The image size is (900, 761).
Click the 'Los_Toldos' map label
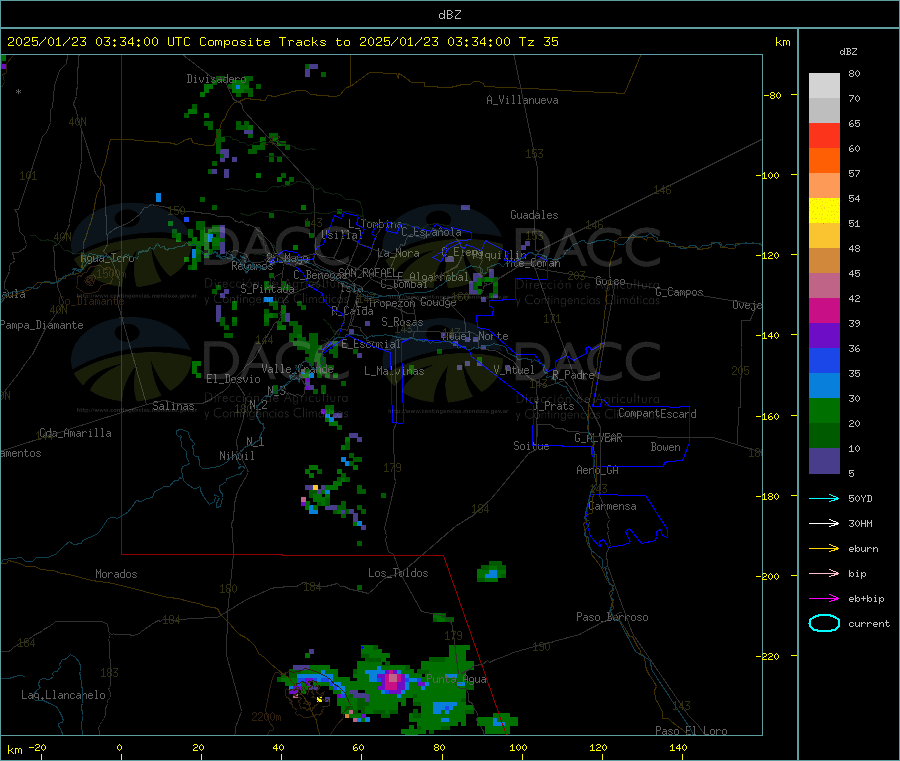pyautogui.click(x=398, y=573)
